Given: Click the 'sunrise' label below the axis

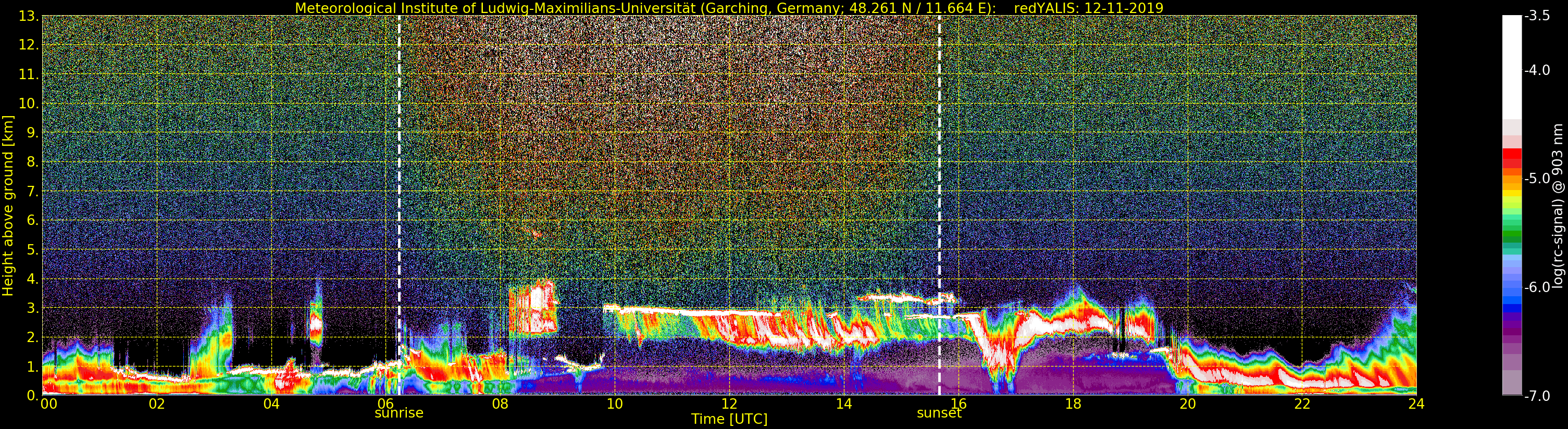Looking at the screenshot, I should (x=399, y=413).
